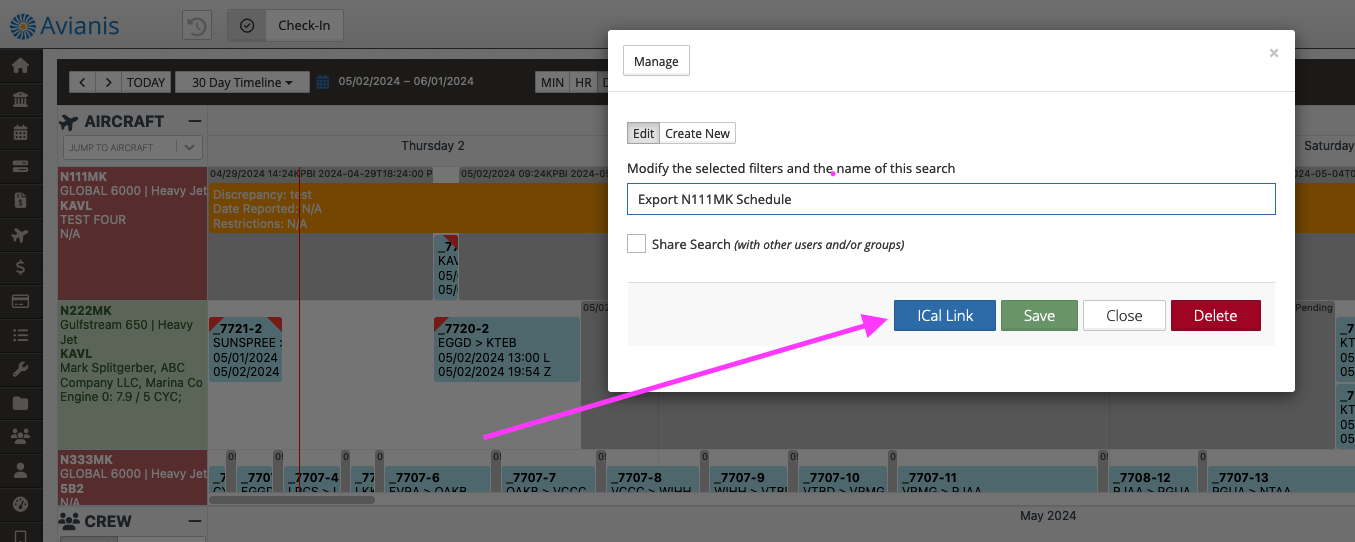Click the 05/02/2024 – 06/01/2024 date range
The height and width of the screenshot is (542, 1355).
[406, 82]
